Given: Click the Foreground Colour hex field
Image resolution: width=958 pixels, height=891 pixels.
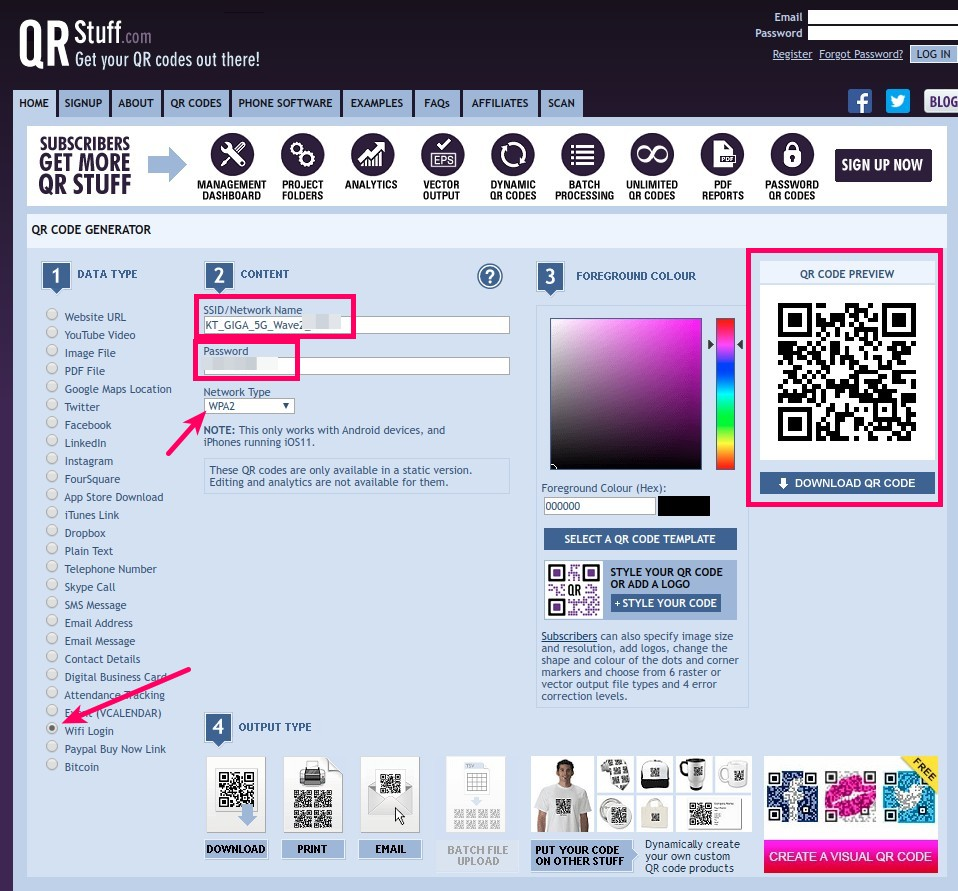Looking at the screenshot, I should pyautogui.click(x=599, y=506).
